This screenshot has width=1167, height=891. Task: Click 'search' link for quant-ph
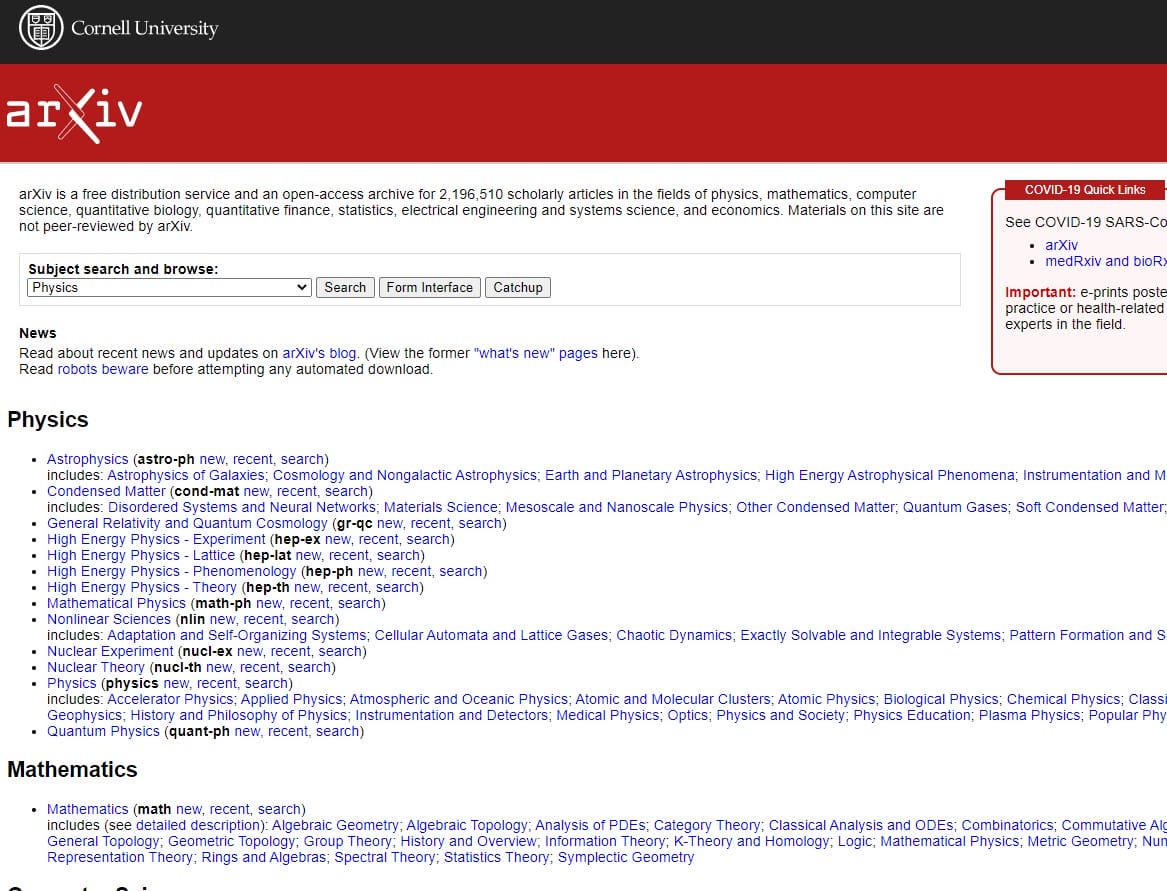pos(338,732)
